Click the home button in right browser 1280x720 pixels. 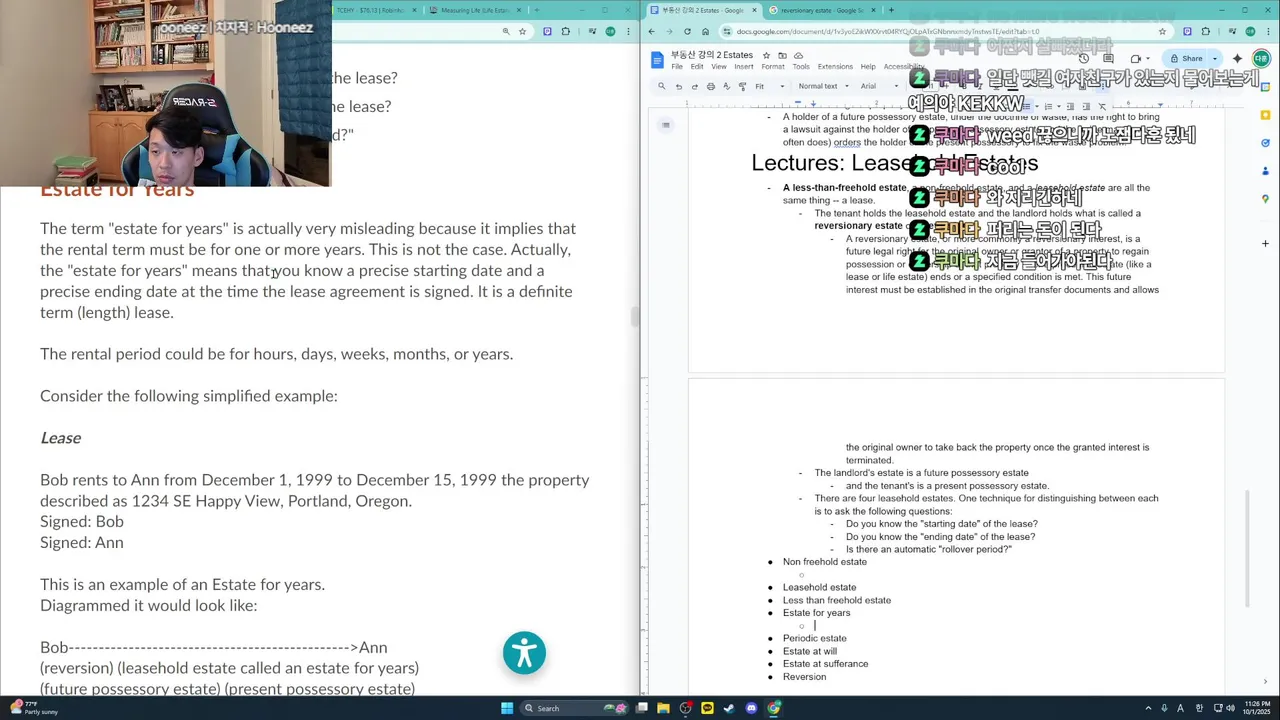tap(705, 31)
